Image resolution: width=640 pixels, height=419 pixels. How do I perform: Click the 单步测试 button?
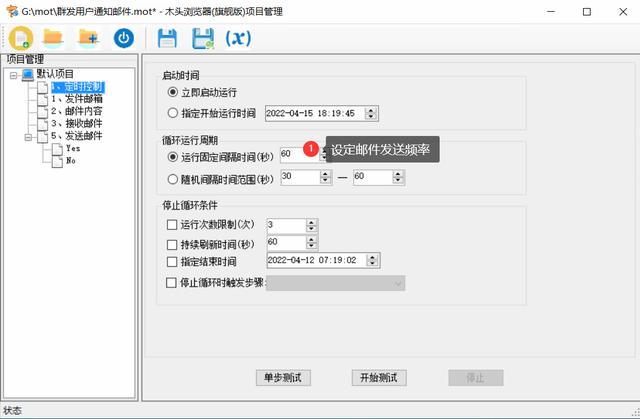point(283,378)
